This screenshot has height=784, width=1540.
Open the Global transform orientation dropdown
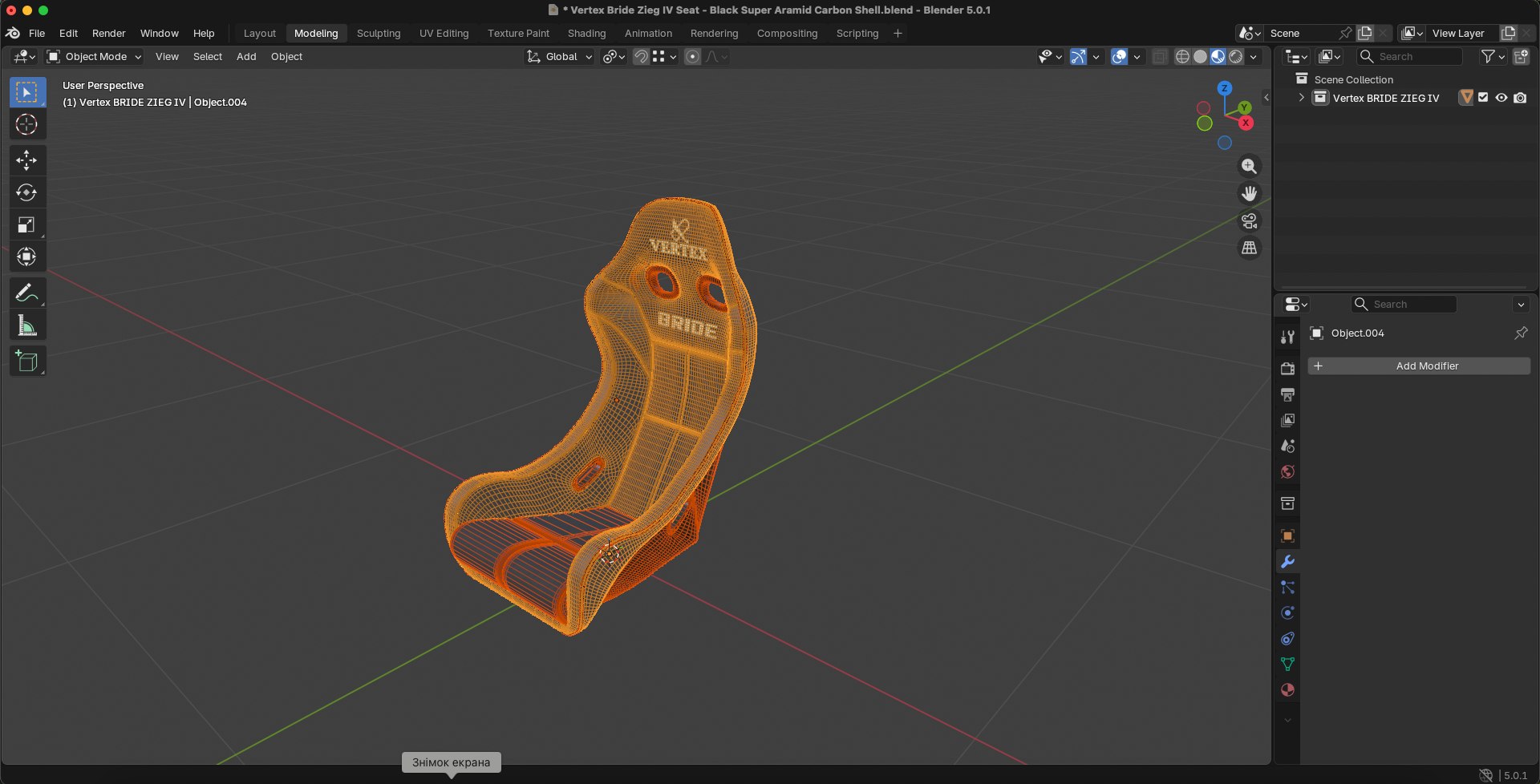click(x=559, y=57)
